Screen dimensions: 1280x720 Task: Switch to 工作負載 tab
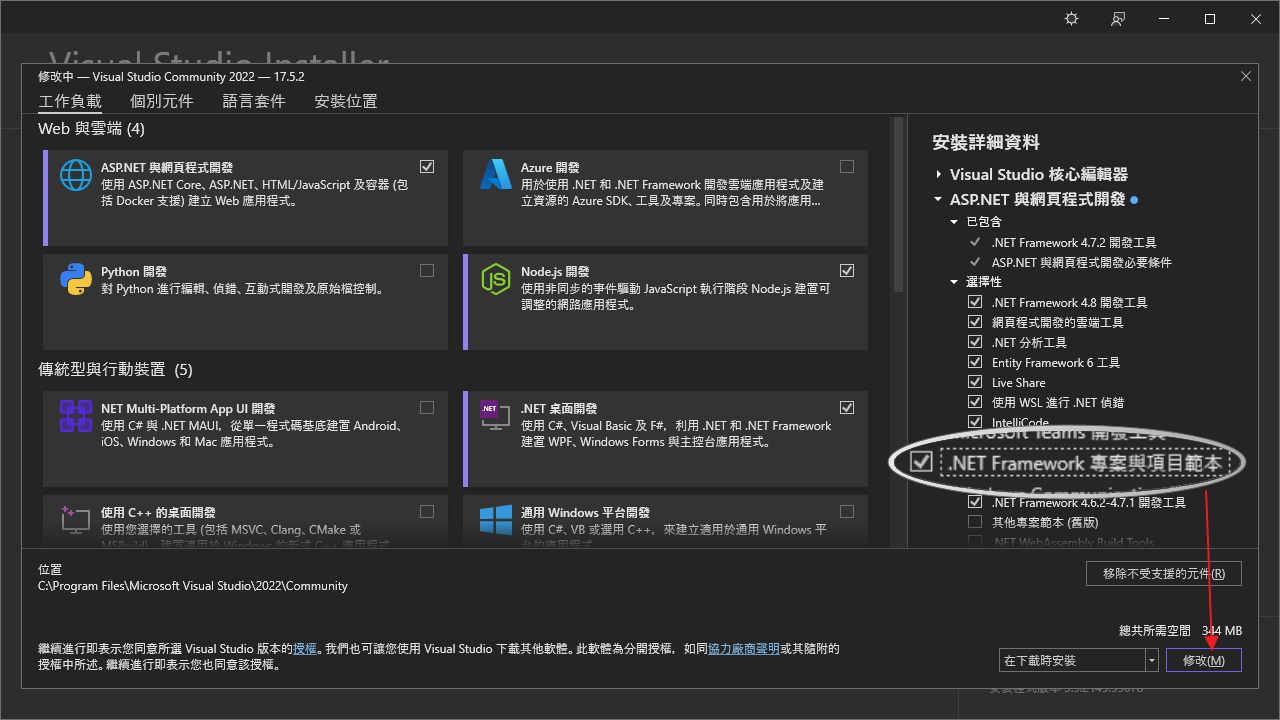70,102
